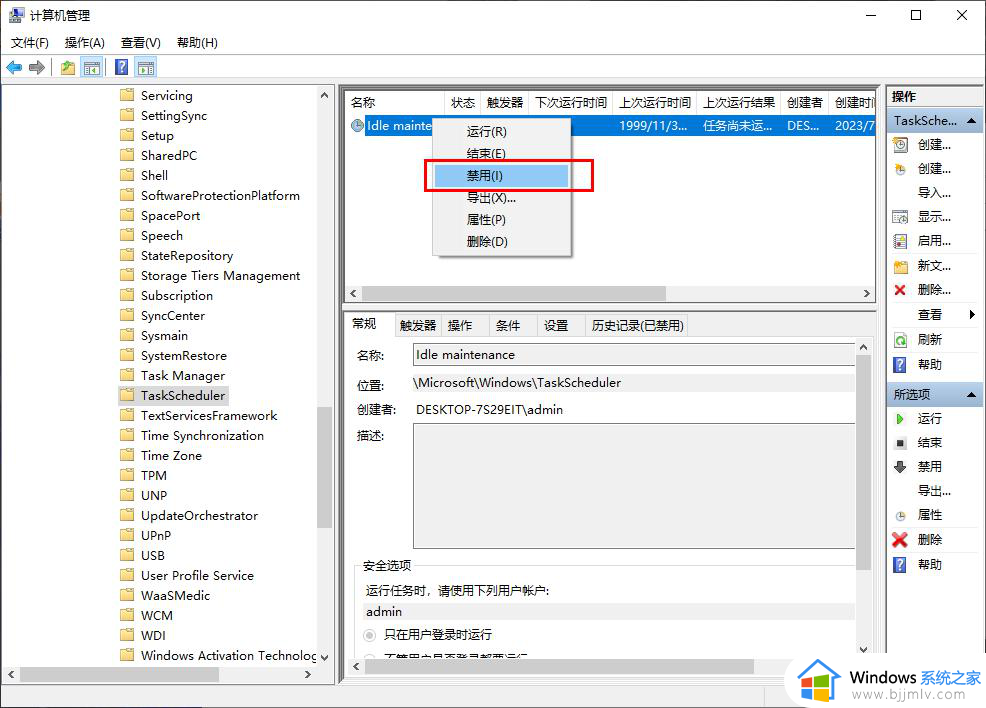Click the folder tree vertical scrollbar thumb
Screen dimensions: 986x708
pos(324,467)
